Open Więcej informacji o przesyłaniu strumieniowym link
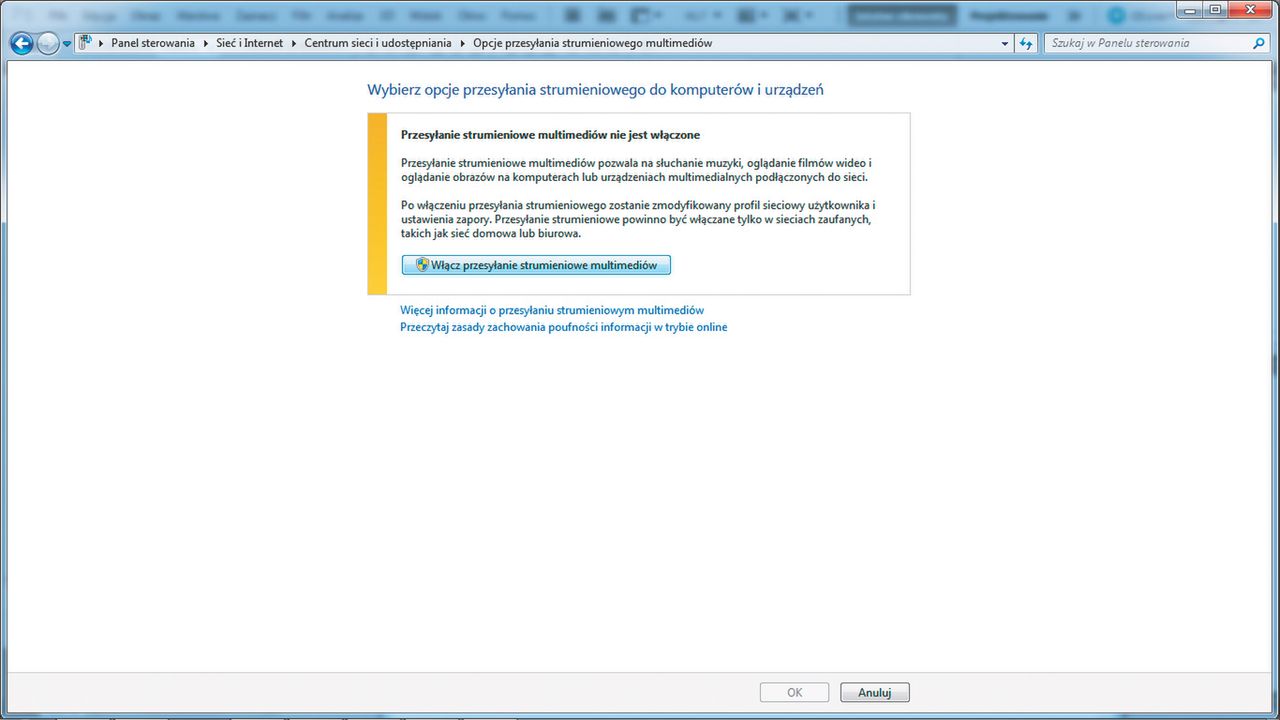 pos(552,310)
